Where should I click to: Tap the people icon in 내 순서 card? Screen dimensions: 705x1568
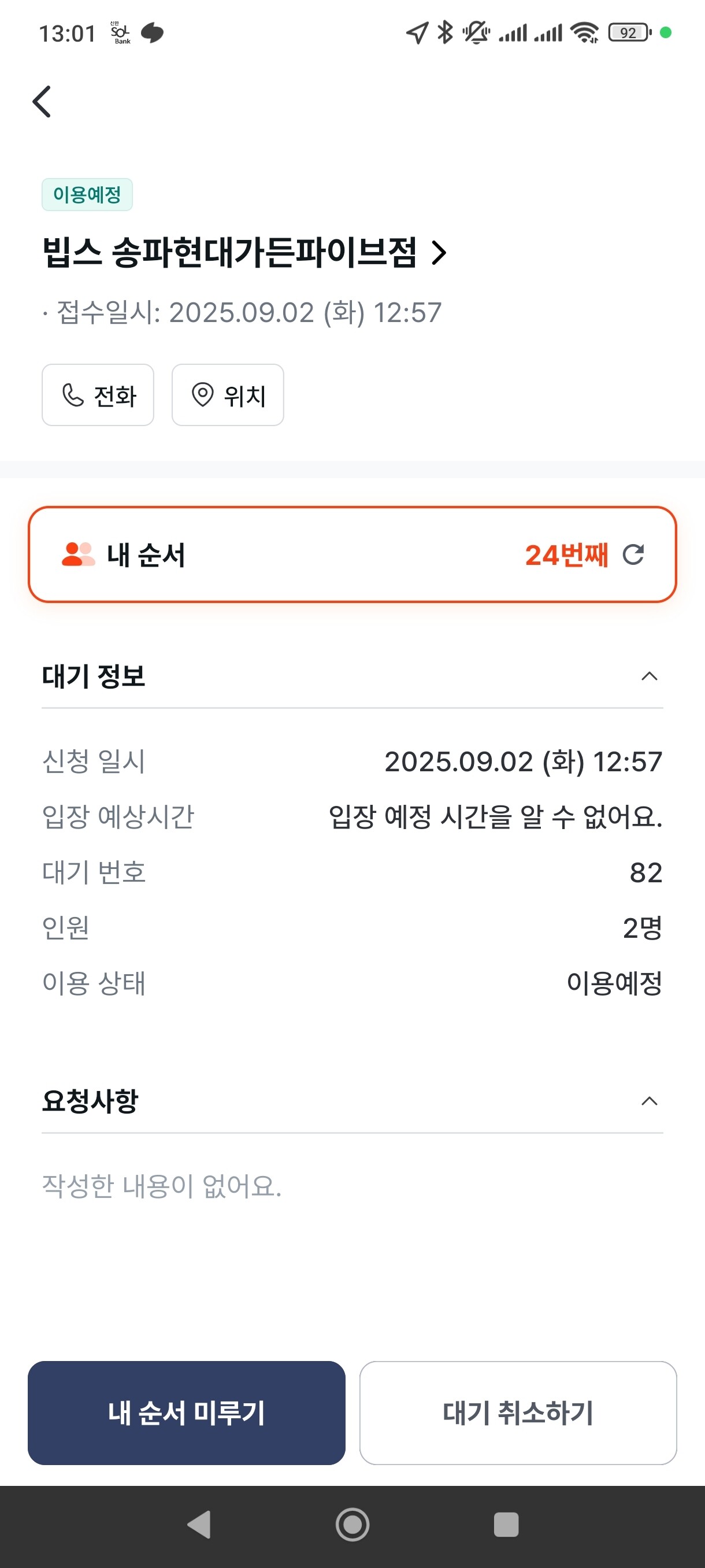point(78,554)
